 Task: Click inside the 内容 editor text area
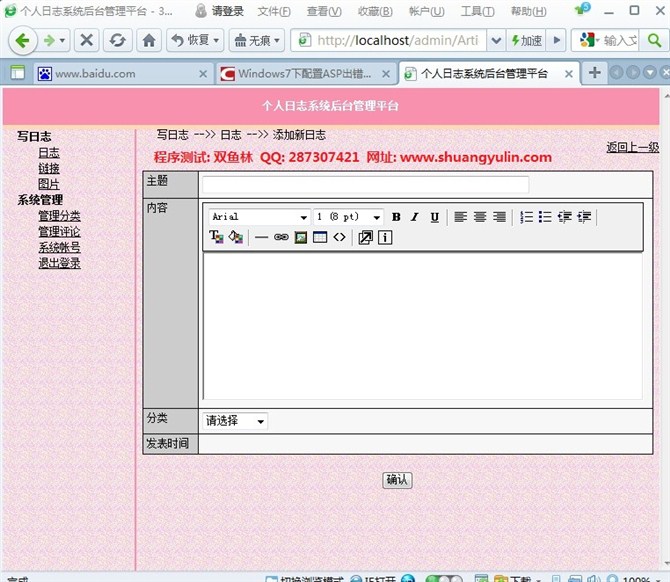click(x=423, y=326)
